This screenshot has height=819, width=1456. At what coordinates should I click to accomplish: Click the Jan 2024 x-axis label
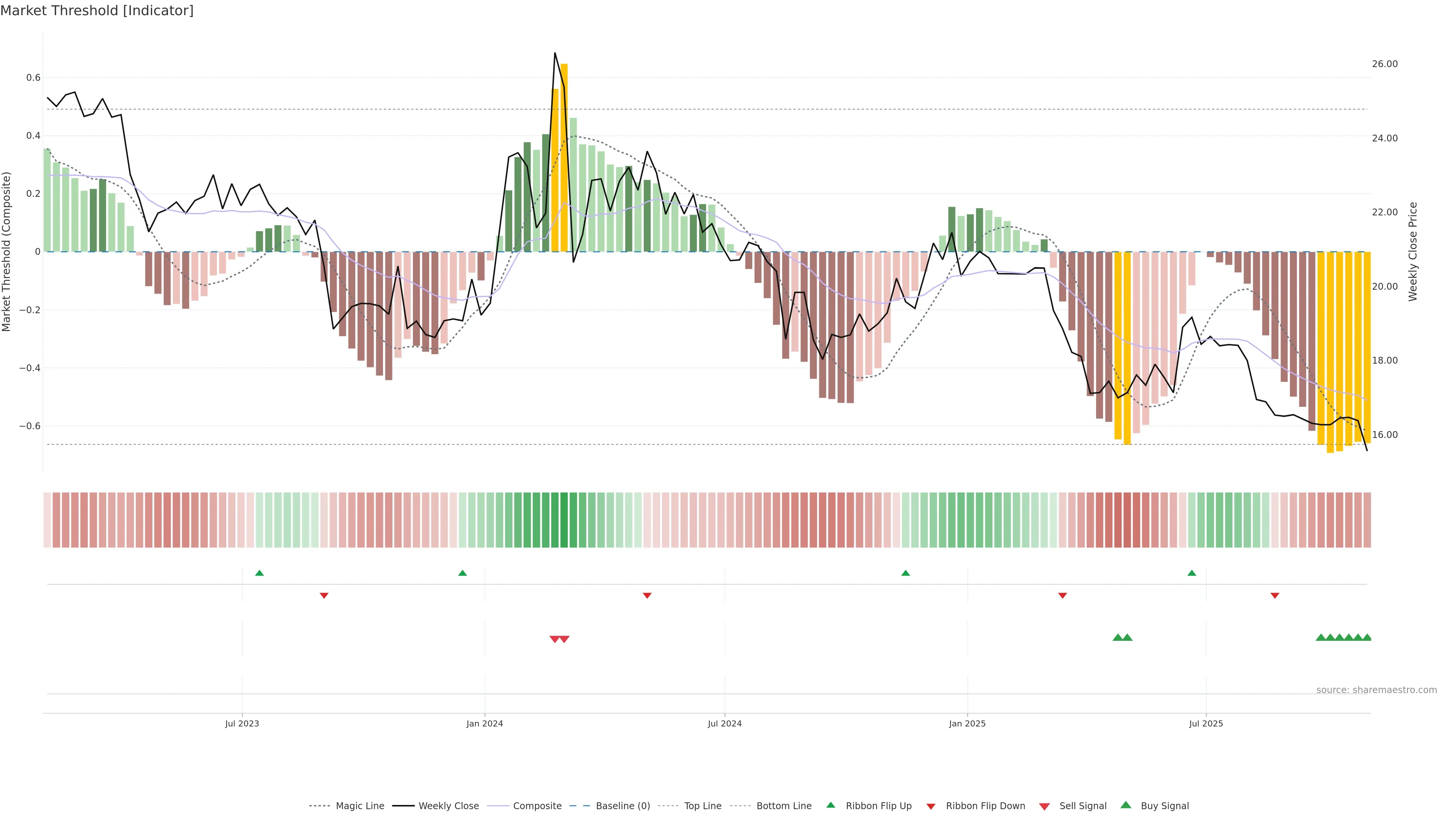[485, 723]
